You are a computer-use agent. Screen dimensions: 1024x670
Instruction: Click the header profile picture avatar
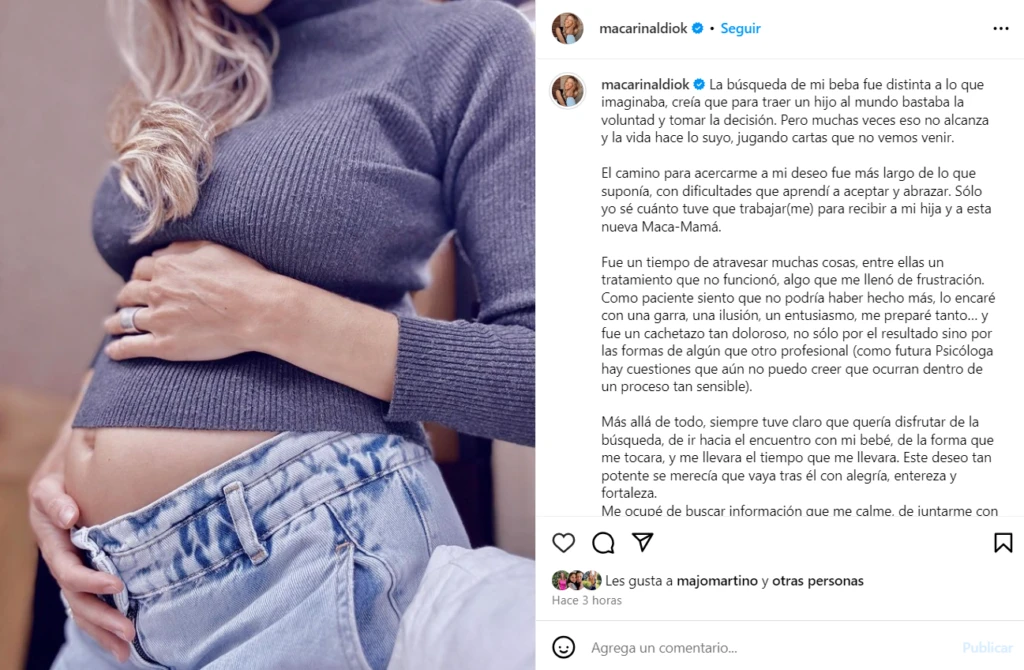[x=568, y=28]
